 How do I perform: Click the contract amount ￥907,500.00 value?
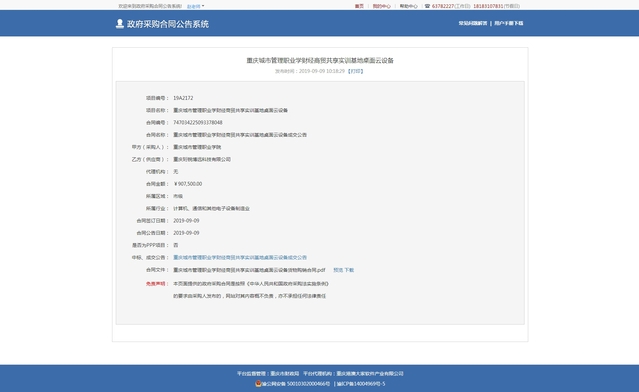pos(187,184)
